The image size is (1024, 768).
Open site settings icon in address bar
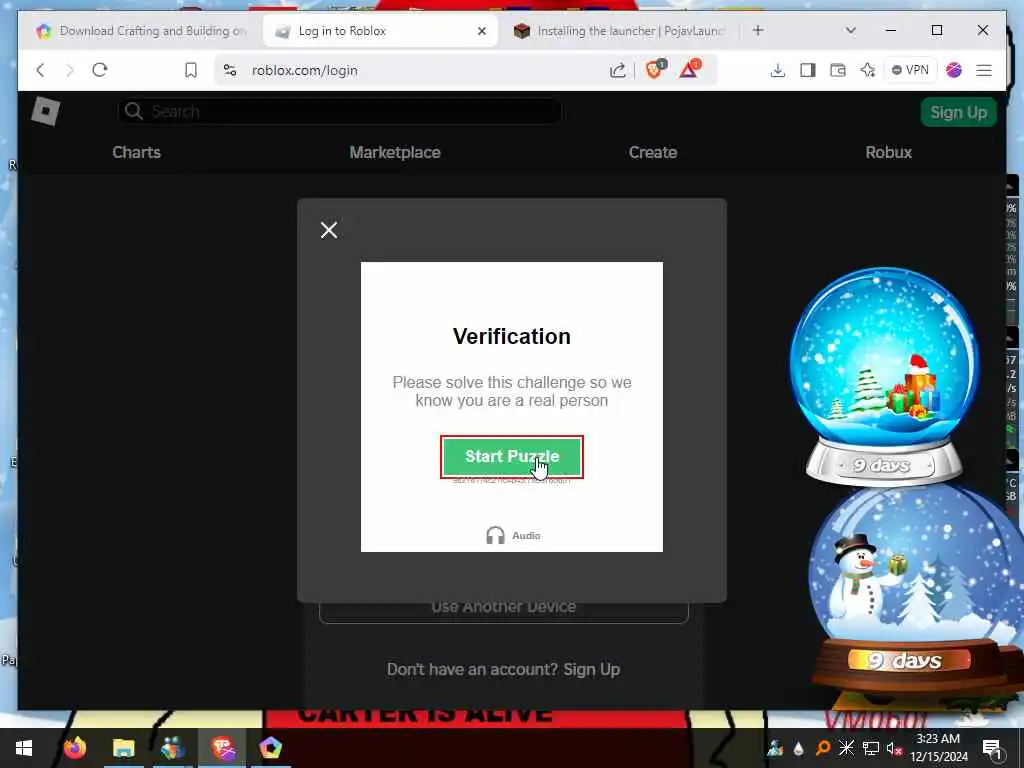point(230,70)
